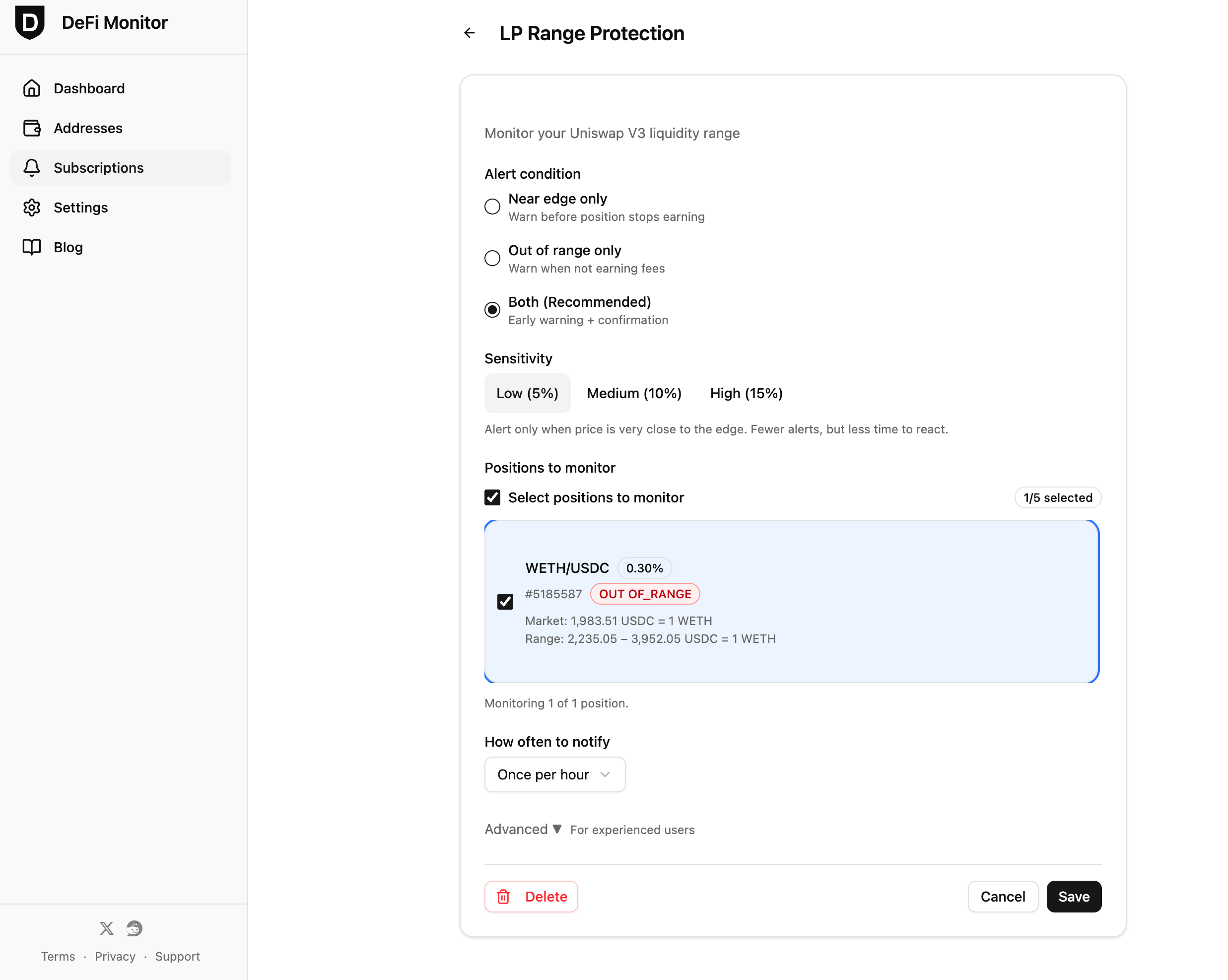The height and width of the screenshot is (980, 1228).
Task: Select Near edge only radio option
Action: tap(492, 206)
